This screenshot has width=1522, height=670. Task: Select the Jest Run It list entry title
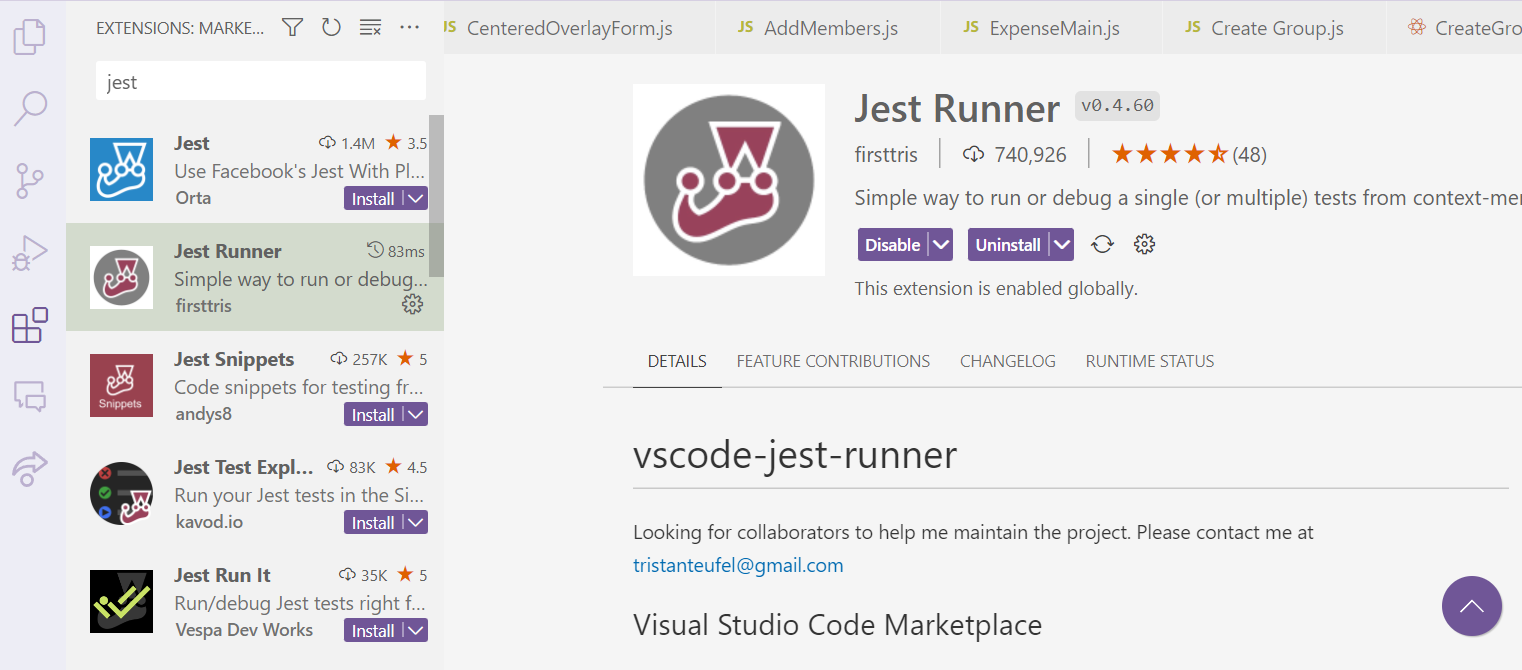click(x=222, y=575)
